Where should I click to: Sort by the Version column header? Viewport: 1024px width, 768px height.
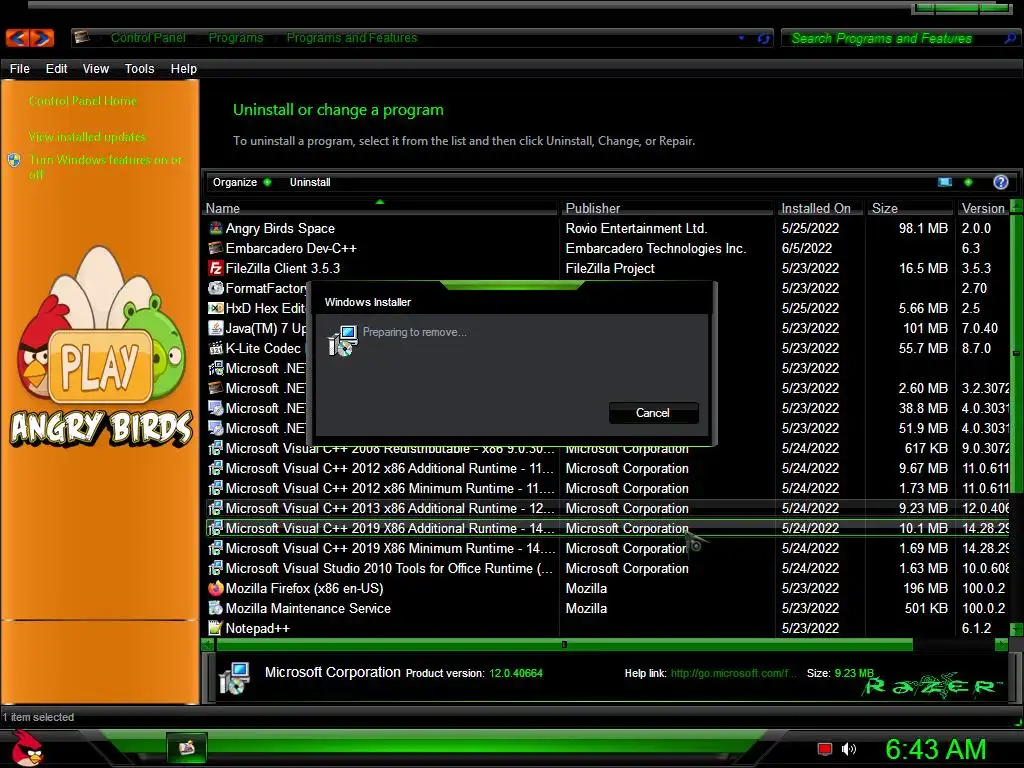(983, 208)
